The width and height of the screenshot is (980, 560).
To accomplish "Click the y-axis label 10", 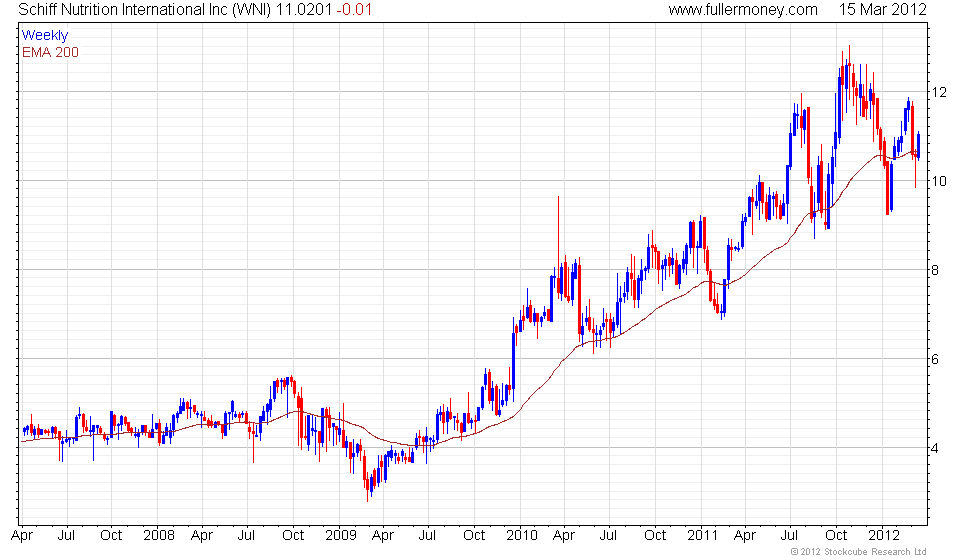I will pyautogui.click(x=939, y=181).
